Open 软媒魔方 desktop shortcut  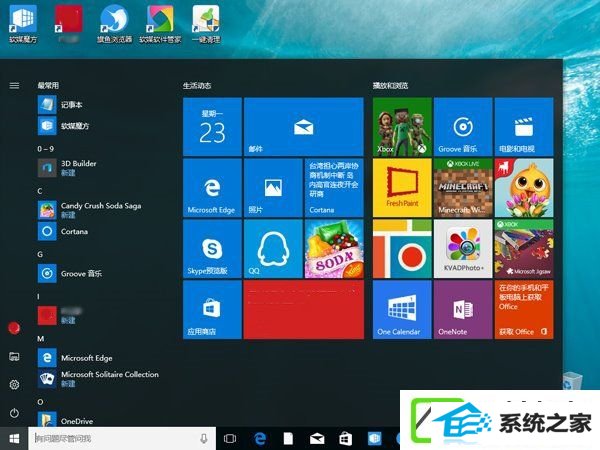pos(23,24)
